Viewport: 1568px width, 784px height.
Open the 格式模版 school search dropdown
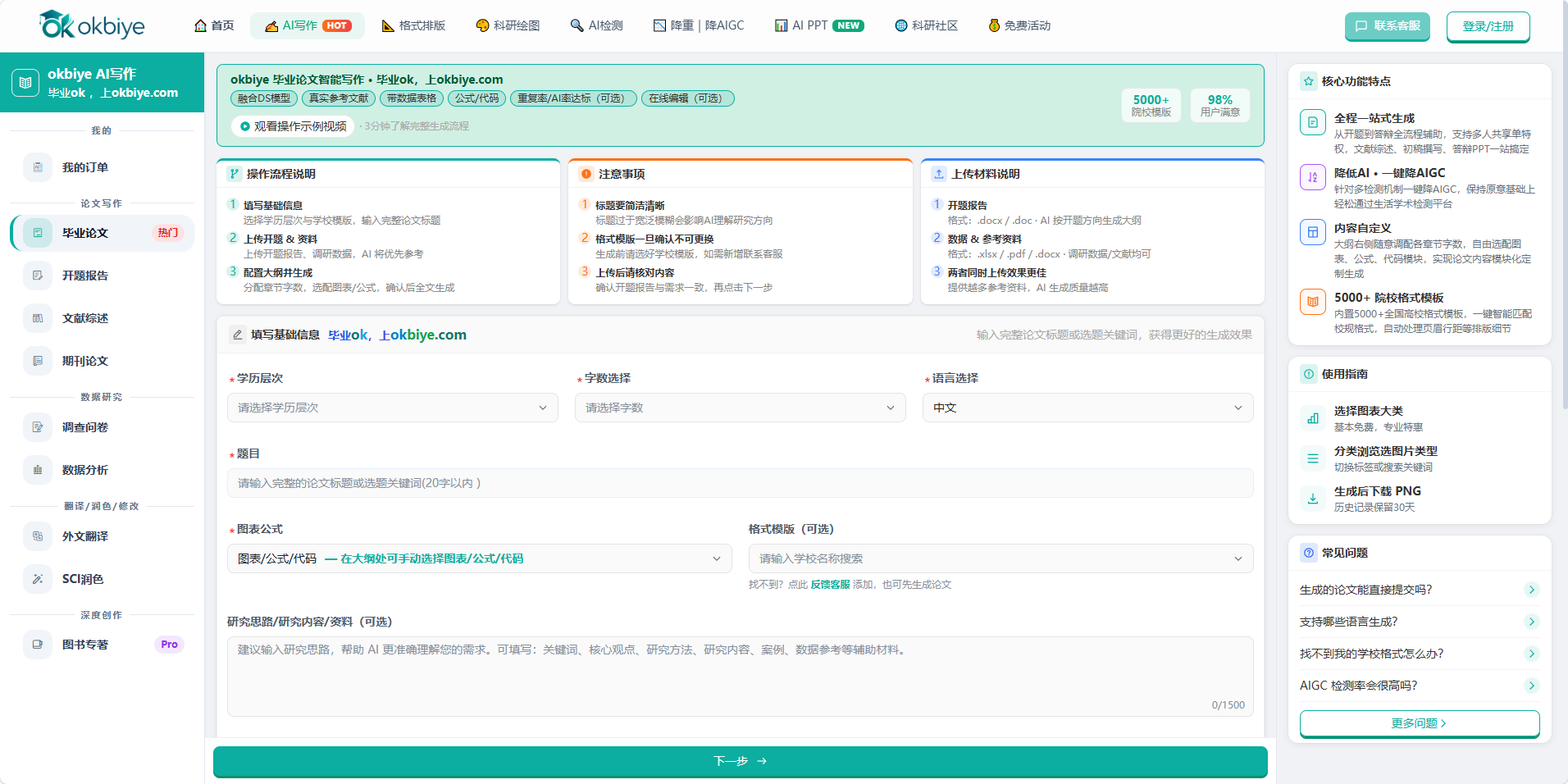pos(1001,558)
